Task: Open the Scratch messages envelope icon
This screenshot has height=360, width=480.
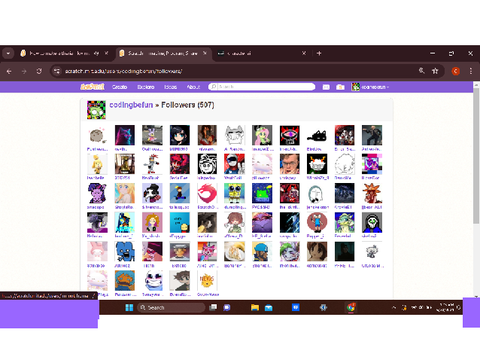Action: [x=326, y=87]
